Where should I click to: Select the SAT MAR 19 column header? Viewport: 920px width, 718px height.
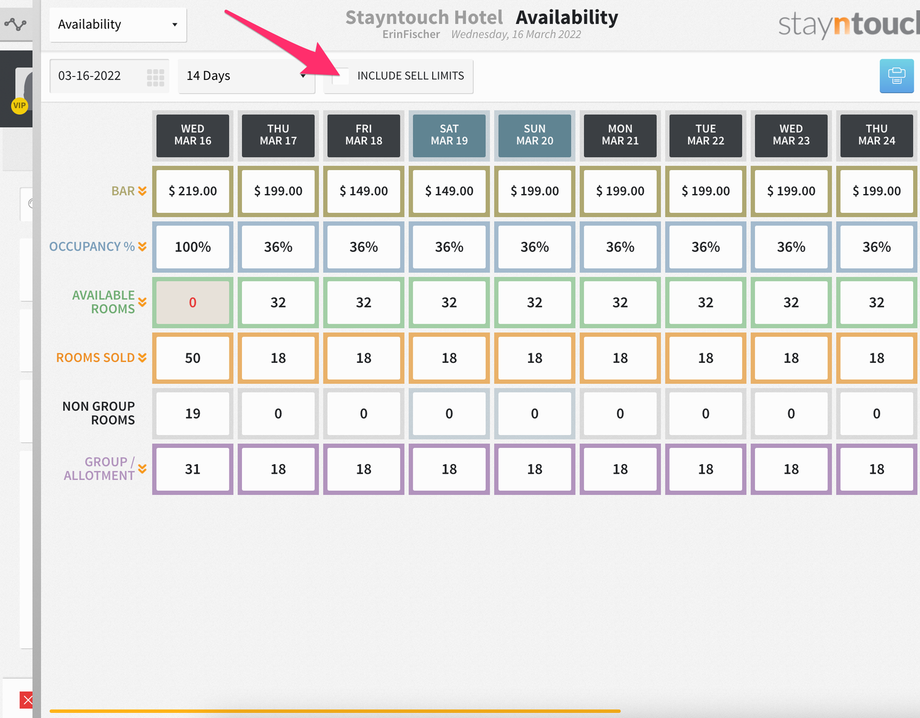449,135
